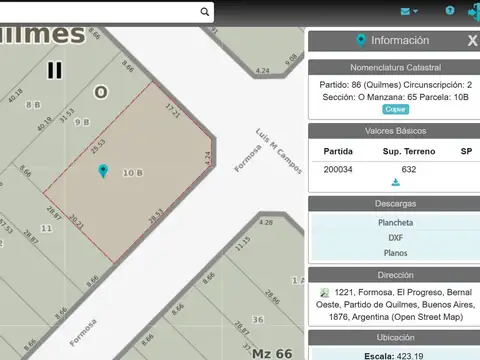Open the mail envelope dropdown
This screenshot has width=480, height=360.
click(409, 12)
